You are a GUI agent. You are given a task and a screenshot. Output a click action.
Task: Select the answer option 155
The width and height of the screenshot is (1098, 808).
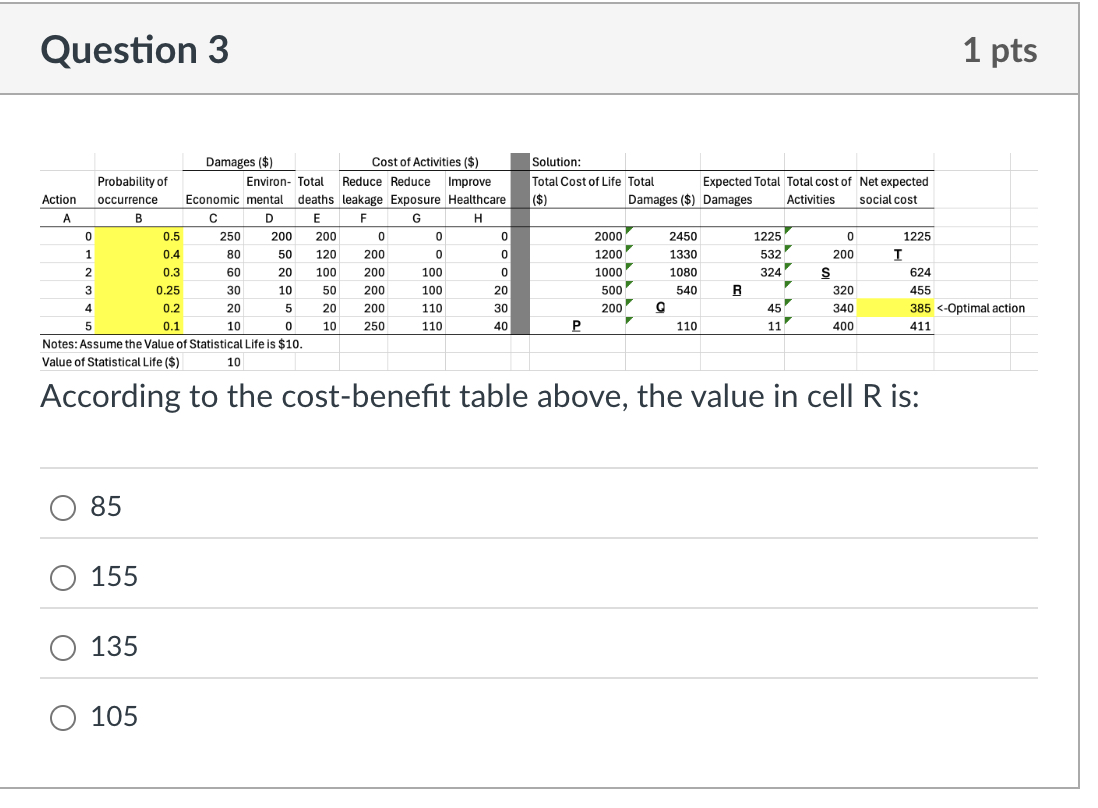(63, 577)
